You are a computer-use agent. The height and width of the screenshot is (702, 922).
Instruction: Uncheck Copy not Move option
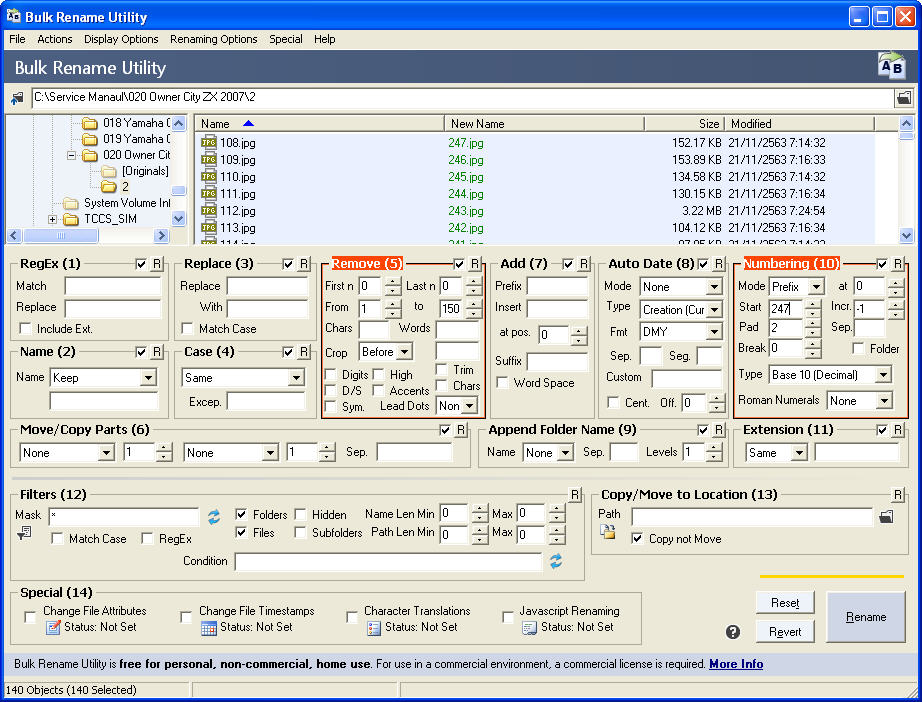click(x=638, y=539)
